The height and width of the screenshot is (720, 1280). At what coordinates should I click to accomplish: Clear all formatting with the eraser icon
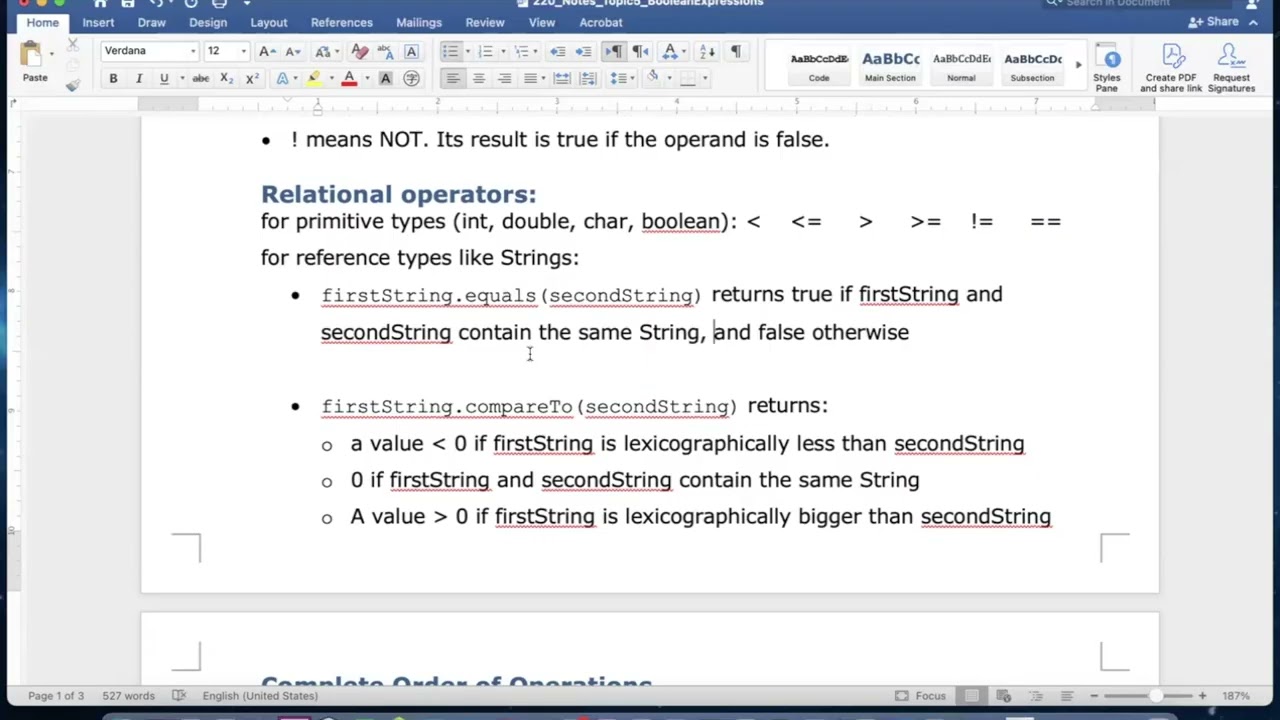pos(360,51)
